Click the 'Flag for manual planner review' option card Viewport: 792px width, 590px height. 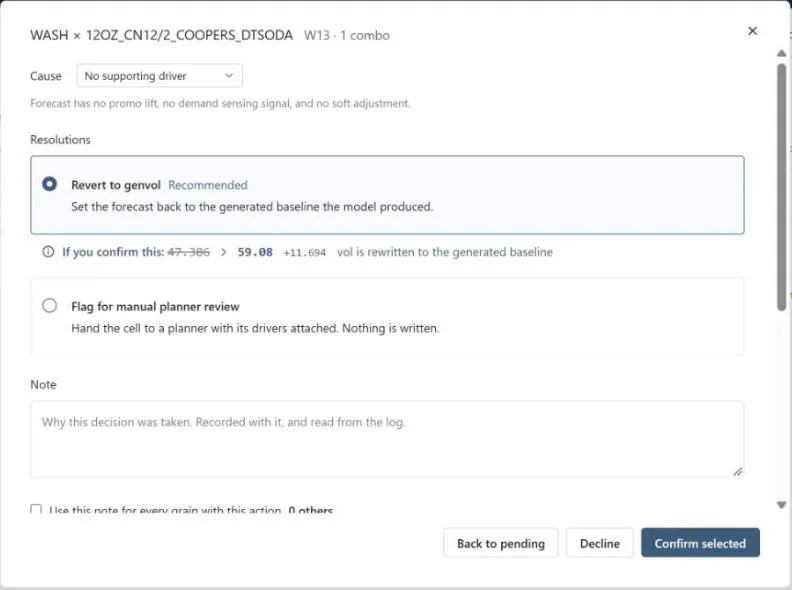click(387, 316)
